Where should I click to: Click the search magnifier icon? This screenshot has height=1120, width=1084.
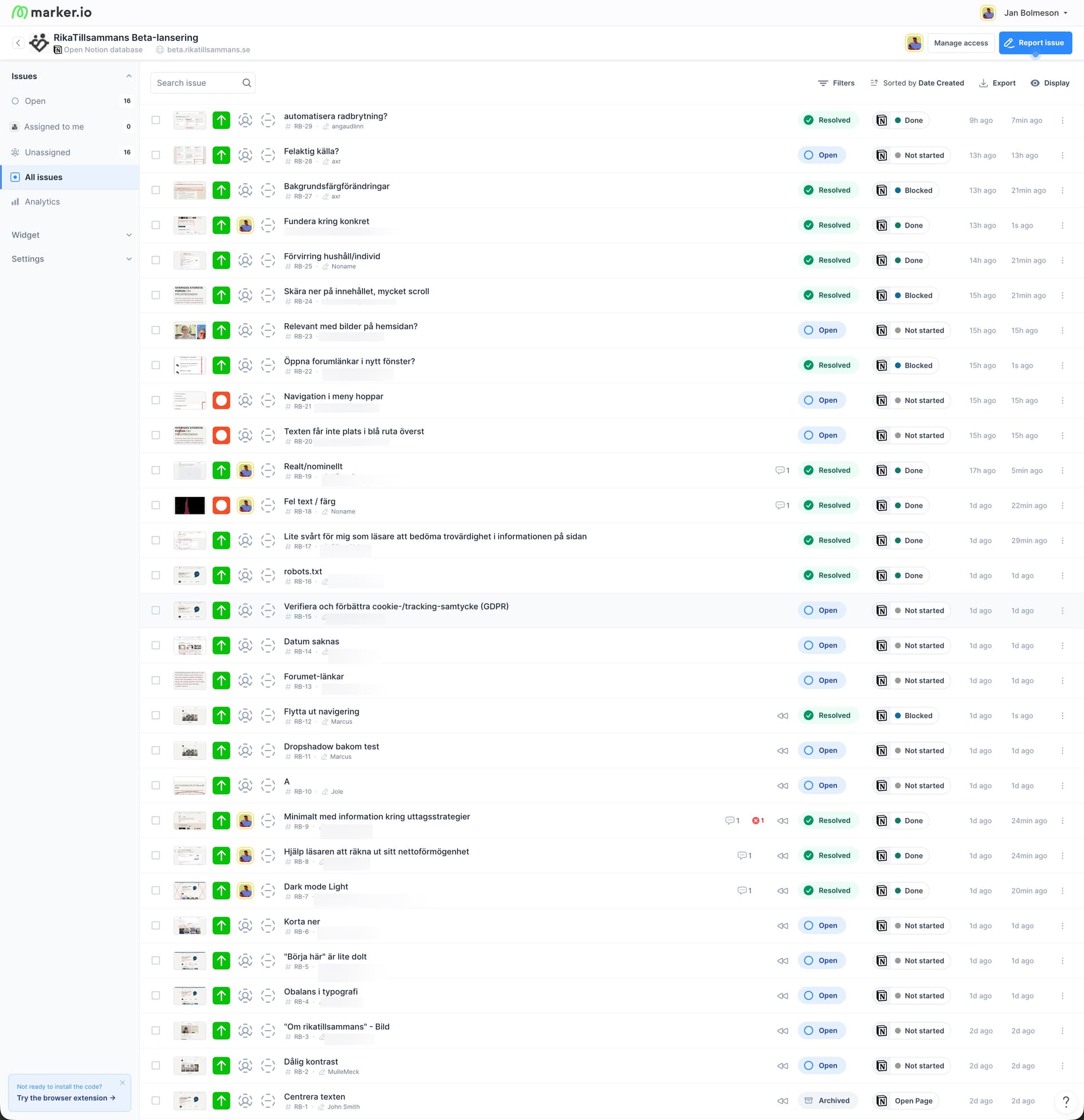coord(246,83)
